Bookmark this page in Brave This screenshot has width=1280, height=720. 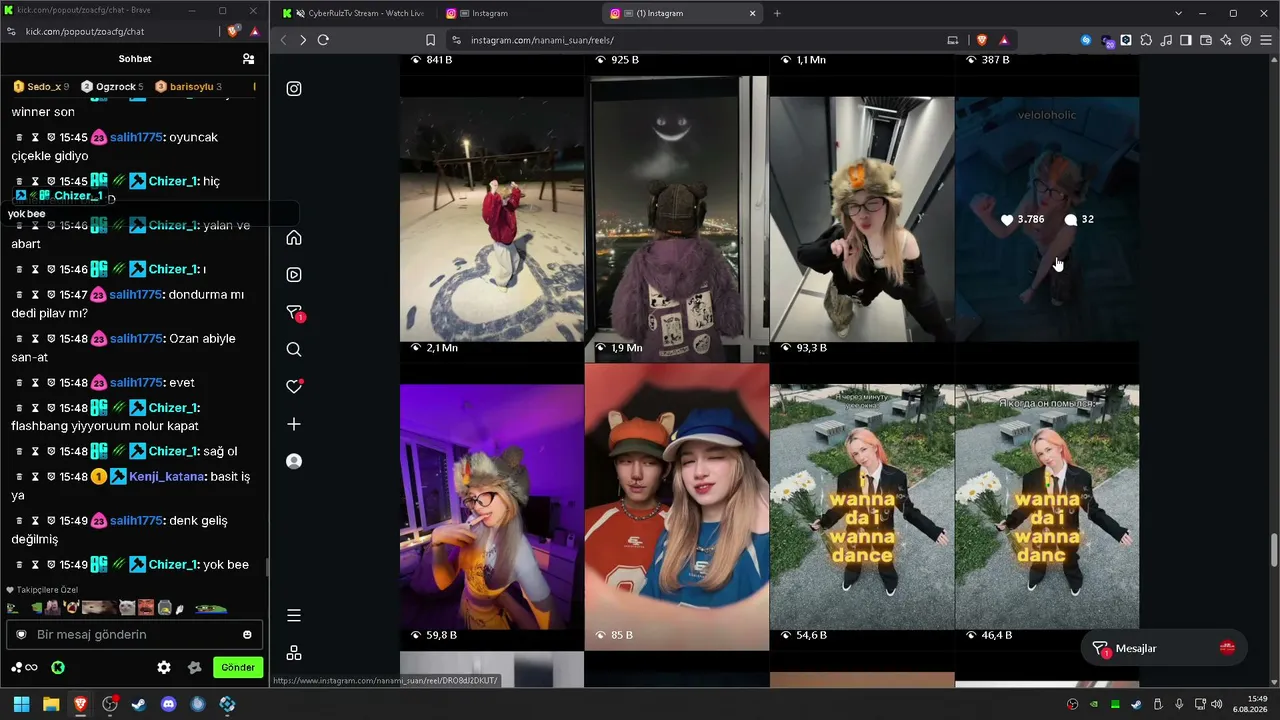pos(430,40)
